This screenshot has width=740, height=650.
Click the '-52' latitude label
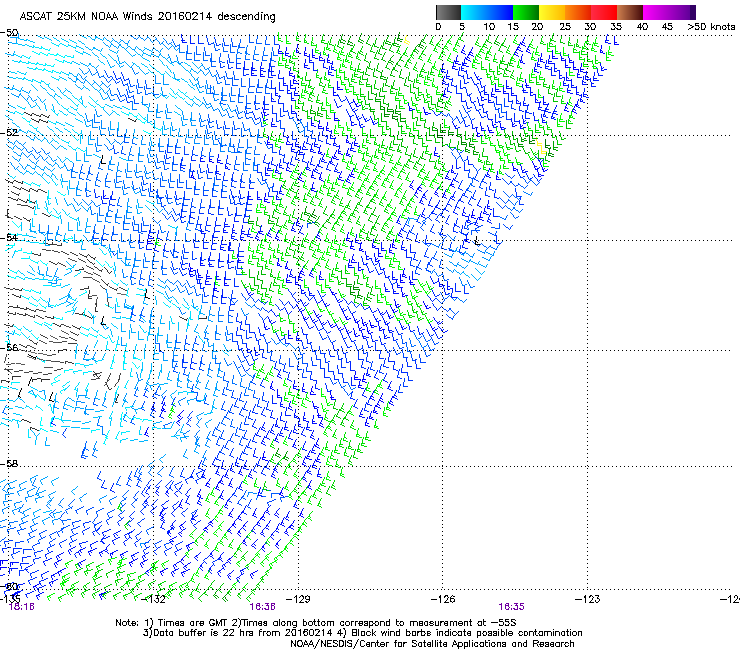coord(9,132)
